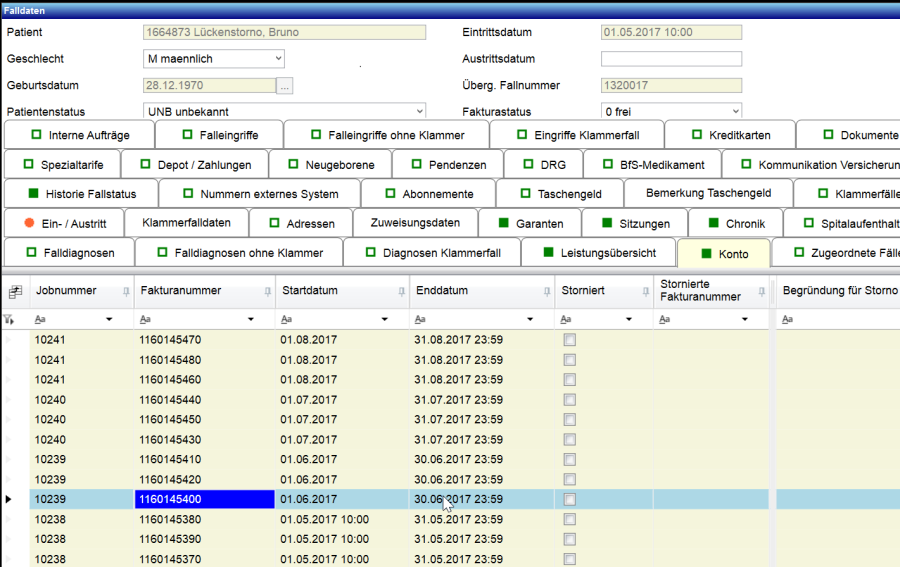
Task: Toggle Storniert checkbox for invoice 1160145380
Action: click(x=570, y=519)
